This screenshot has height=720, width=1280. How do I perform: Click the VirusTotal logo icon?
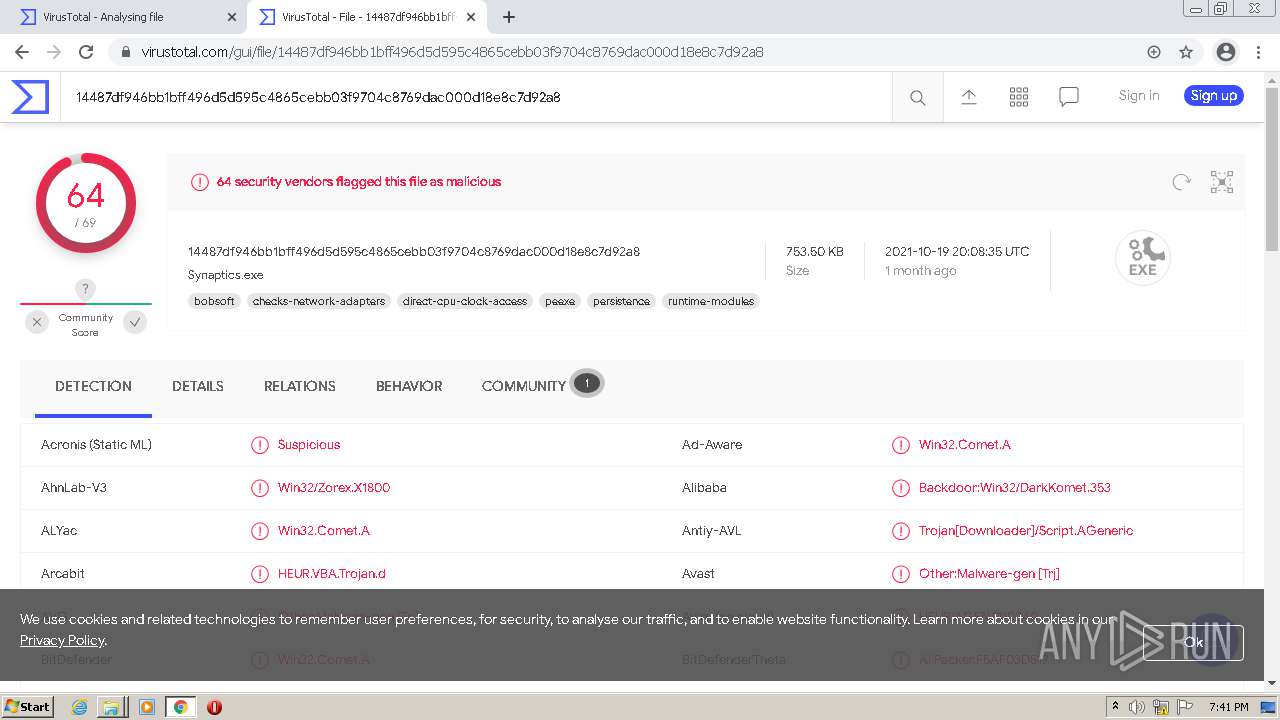[x=30, y=97]
